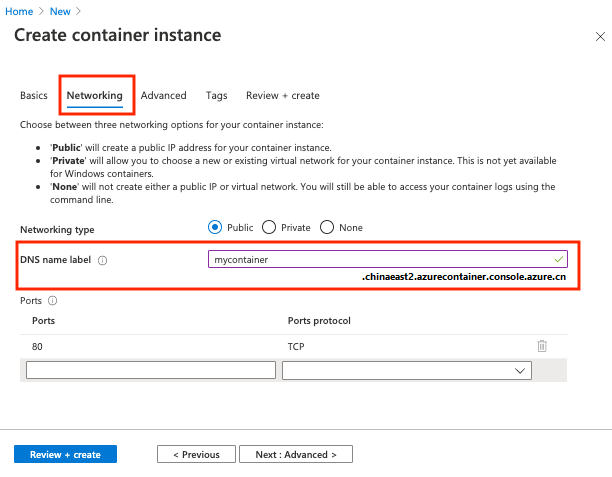612x477 pixels.
Task: Open the Networking tab
Action: pyautogui.click(x=95, y=96)
